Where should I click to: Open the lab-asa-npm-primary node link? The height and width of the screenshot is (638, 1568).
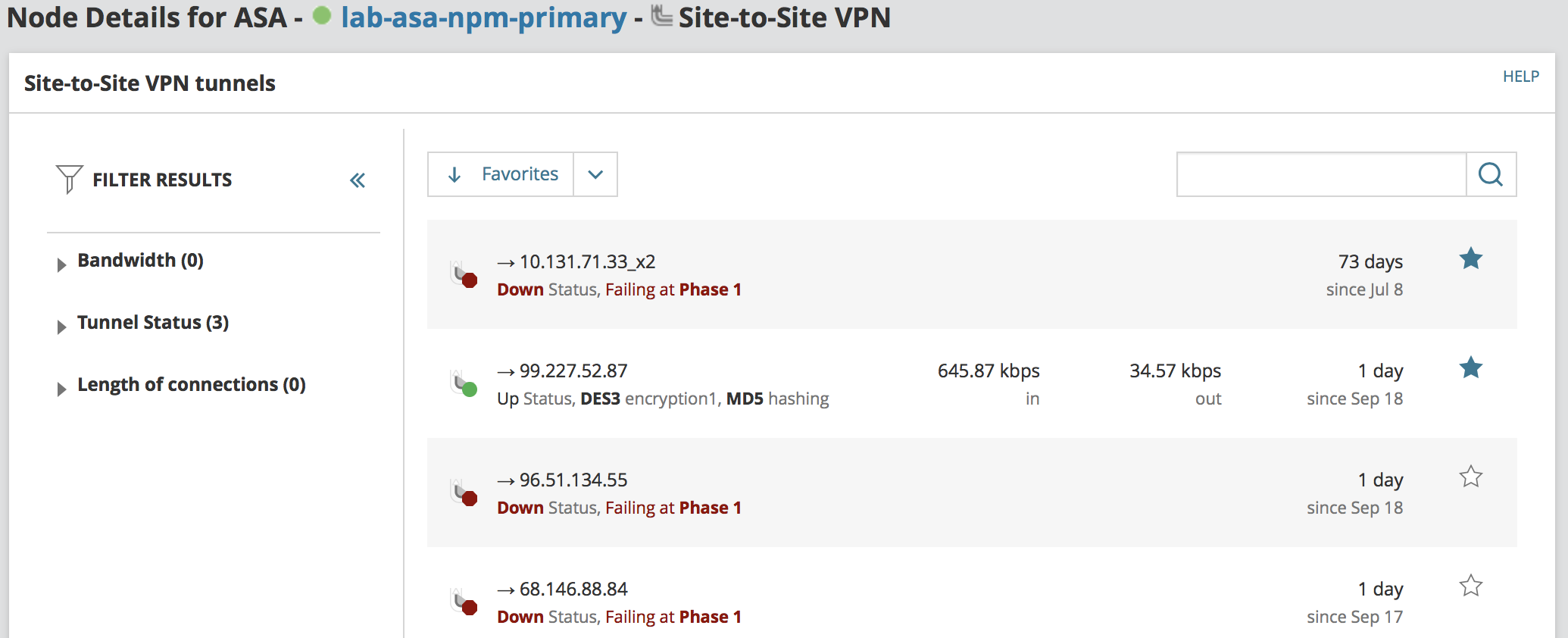pyautogui.click(x=483, y=17)
